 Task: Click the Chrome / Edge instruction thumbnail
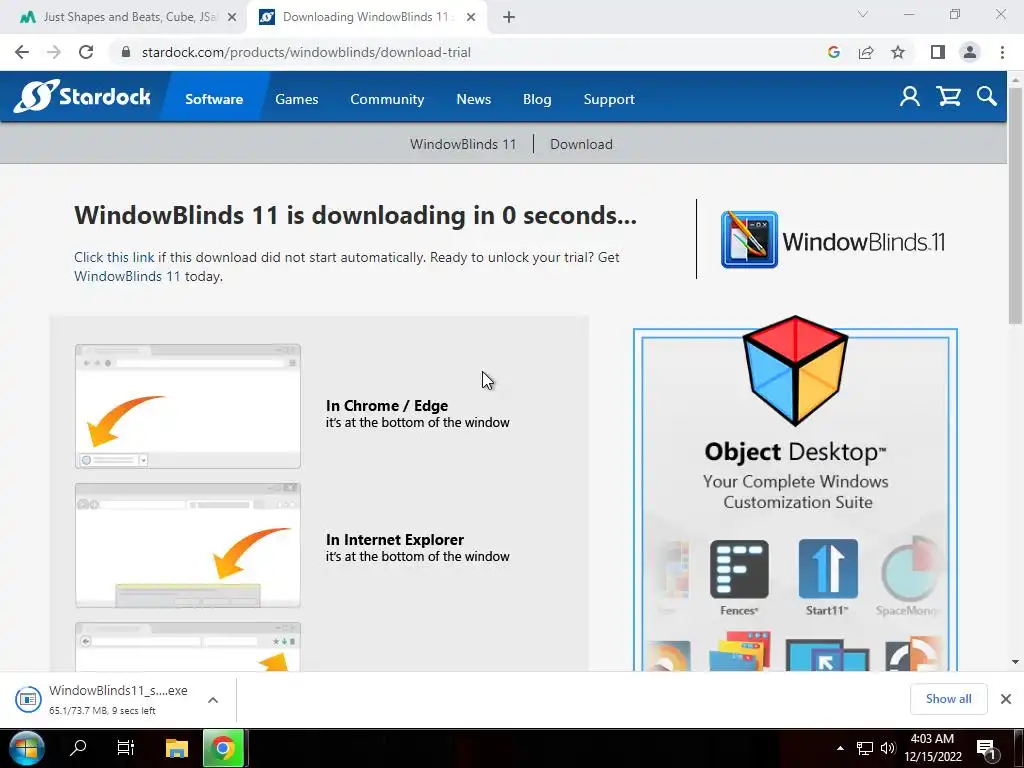[x=188, y=406]
